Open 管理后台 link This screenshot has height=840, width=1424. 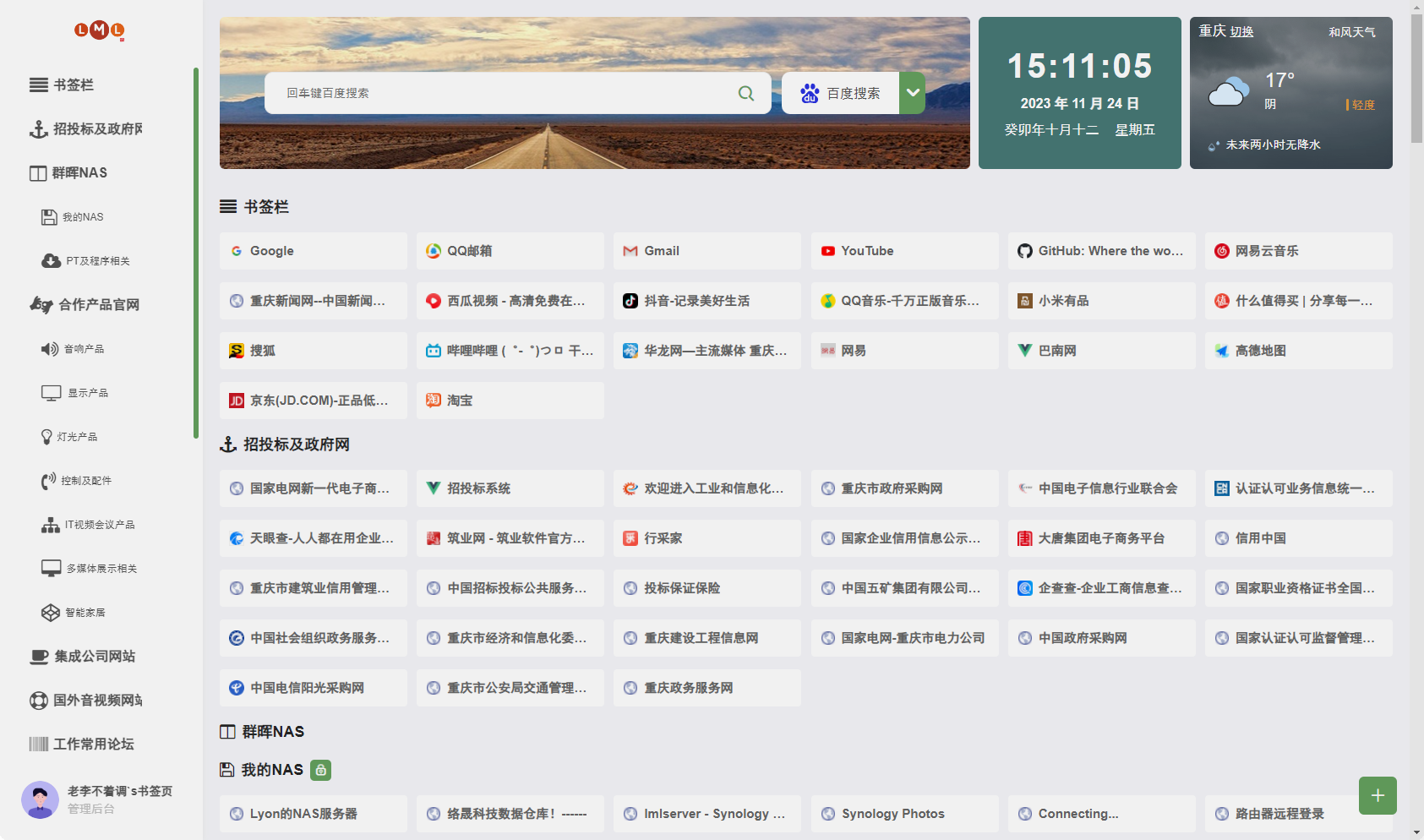pos(91,809)
